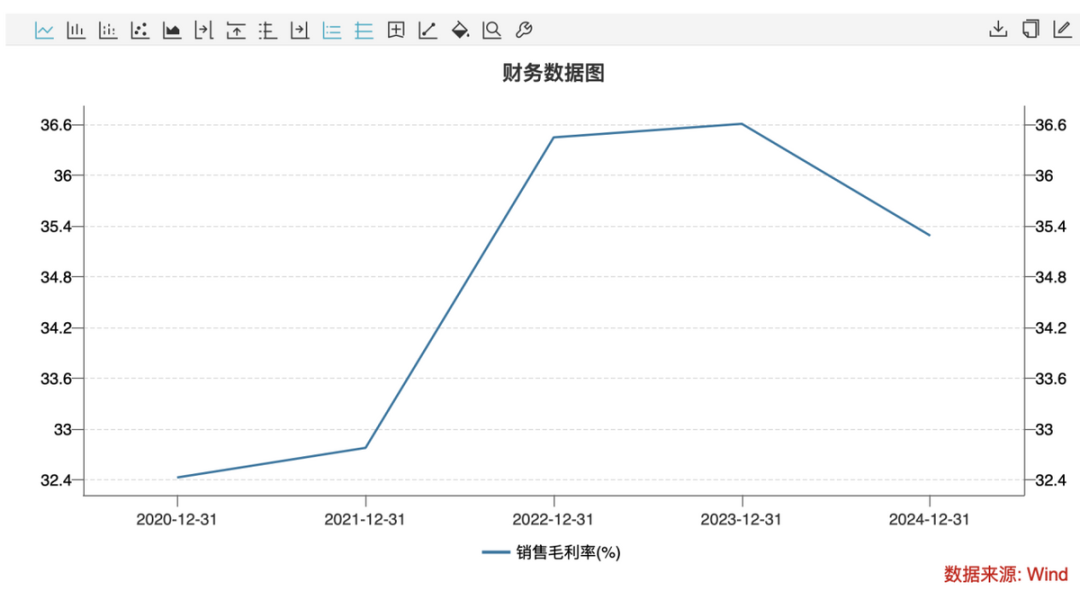Click the trend line tool icon

tap(428, 30)
